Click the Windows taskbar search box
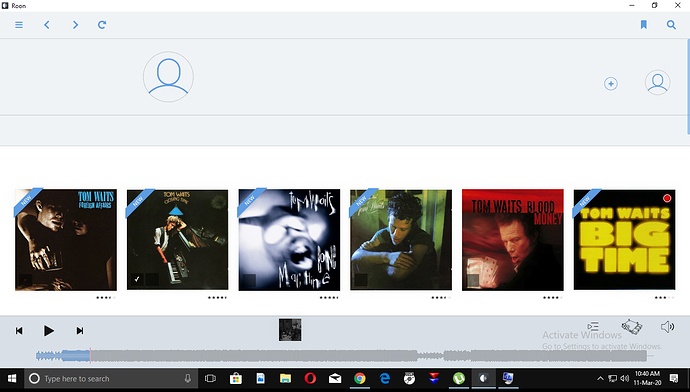Viewport: 690px width, 392px height. coord(110,378)
